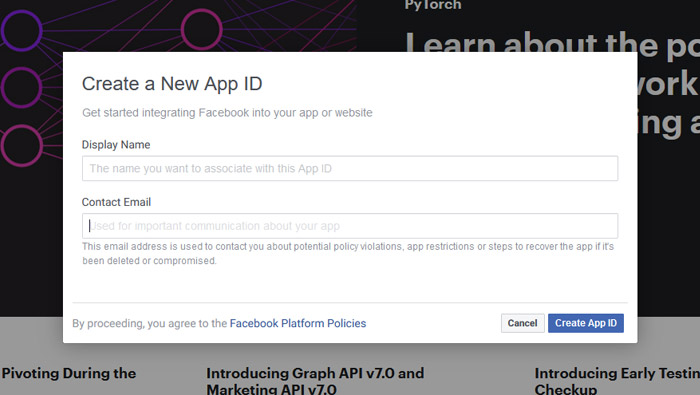Screen dimensions: 700x395
Task: Click the PyTorch label on background page
Action: pyautogui.click(x=433, y=5)
